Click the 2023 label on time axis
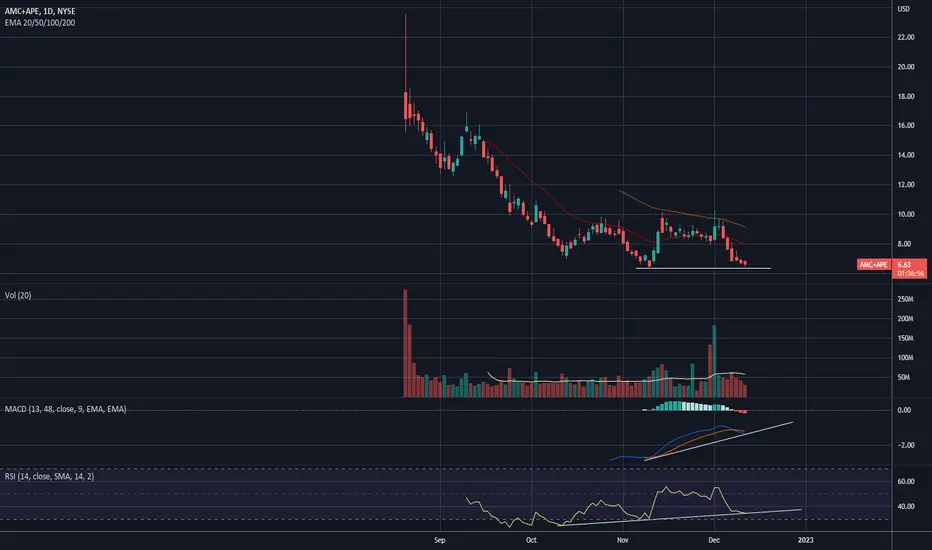The width and height of the screenshot is (932, 550). click(x=805, y=540)
